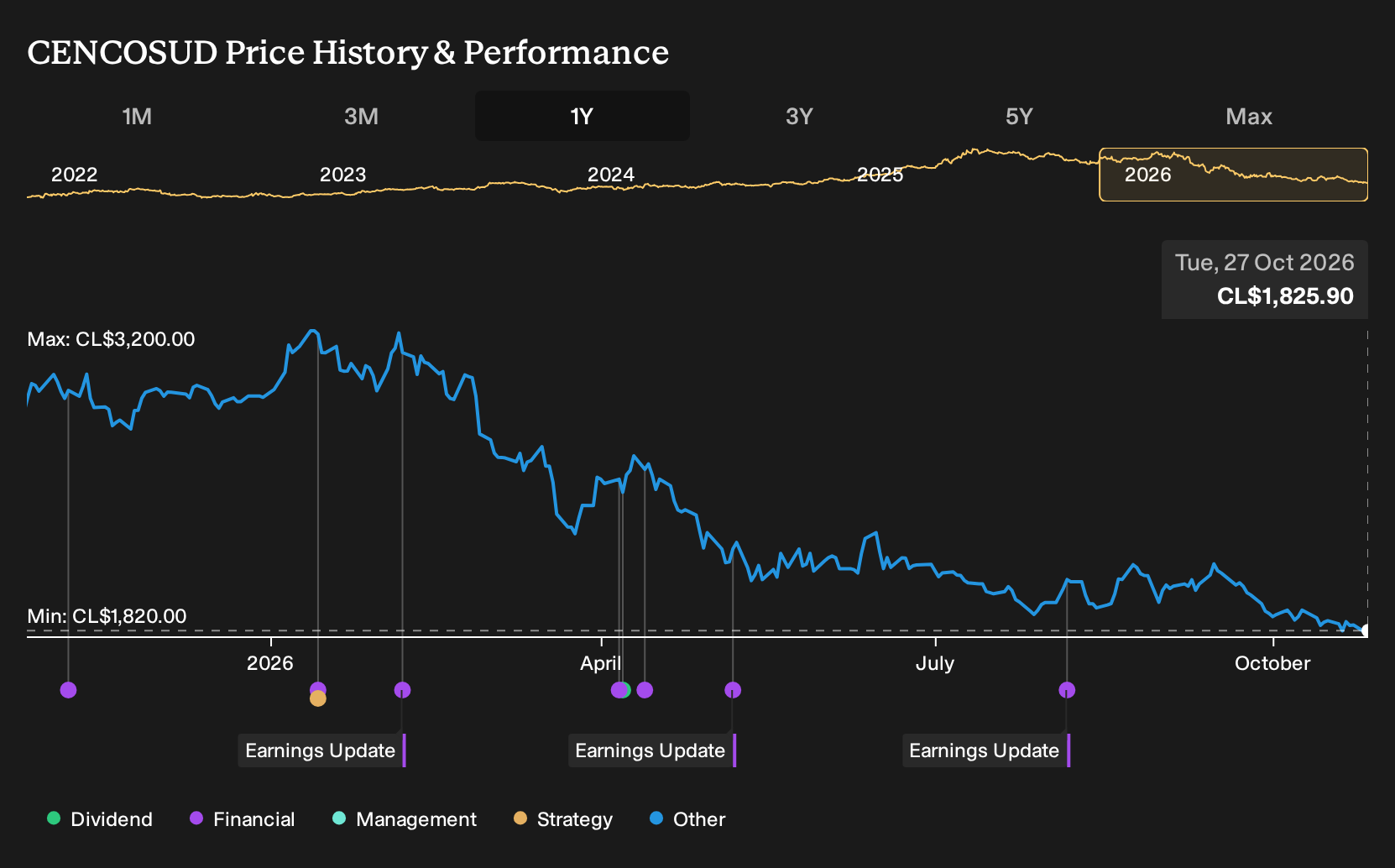Click the 2022 label in the overview chart

click(75, 175)
